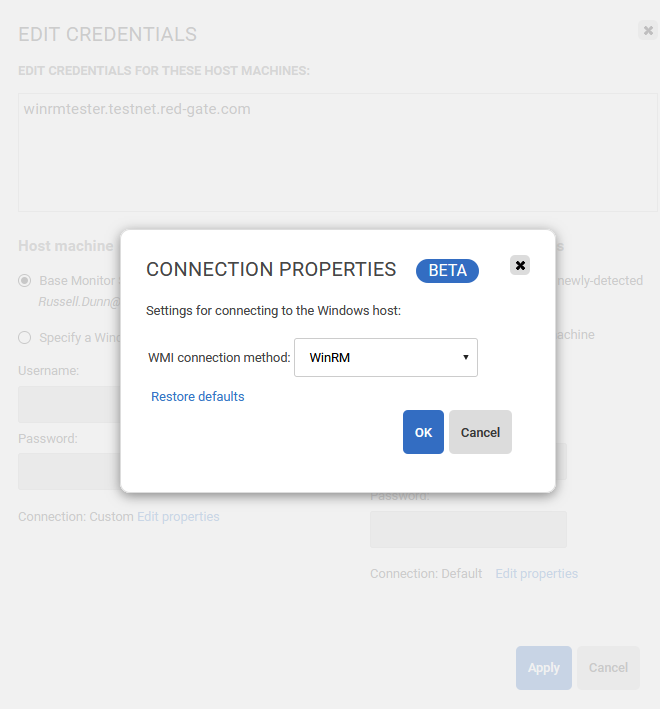660x709 pixels.
Task: Click the Connection Properties title text
Action: click(271, 270)
